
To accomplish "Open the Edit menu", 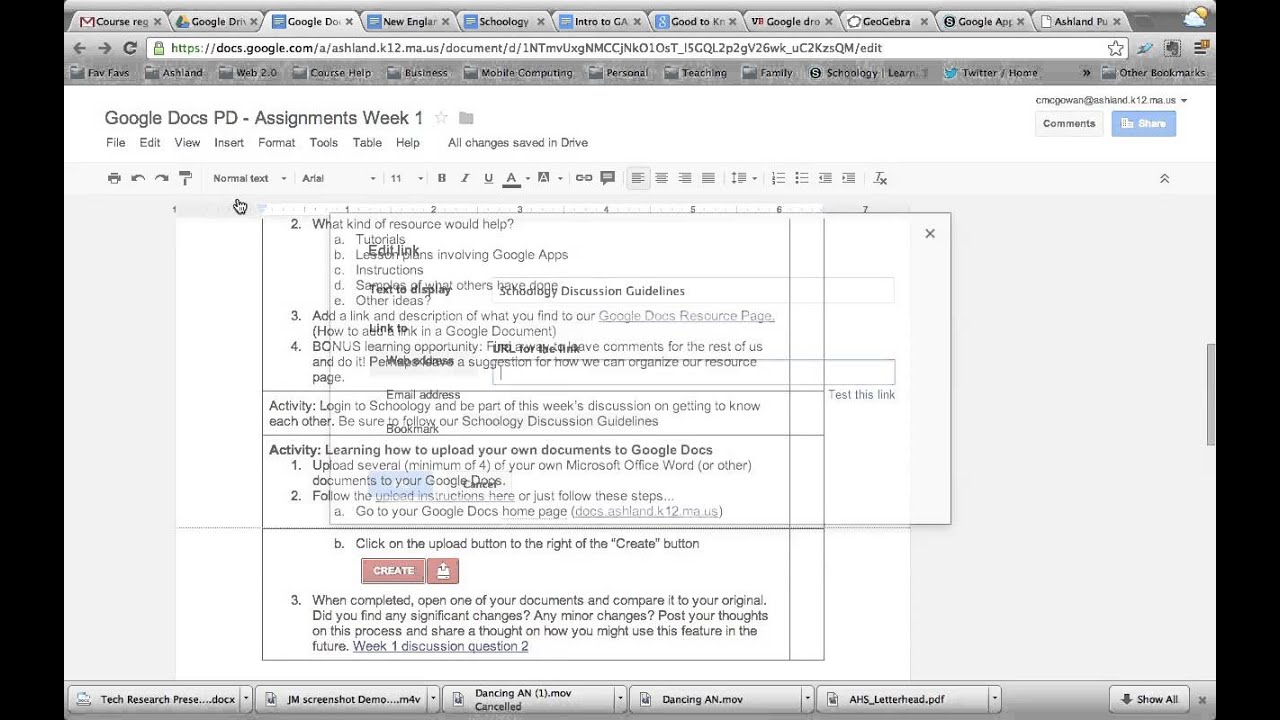I will [150, 143].
